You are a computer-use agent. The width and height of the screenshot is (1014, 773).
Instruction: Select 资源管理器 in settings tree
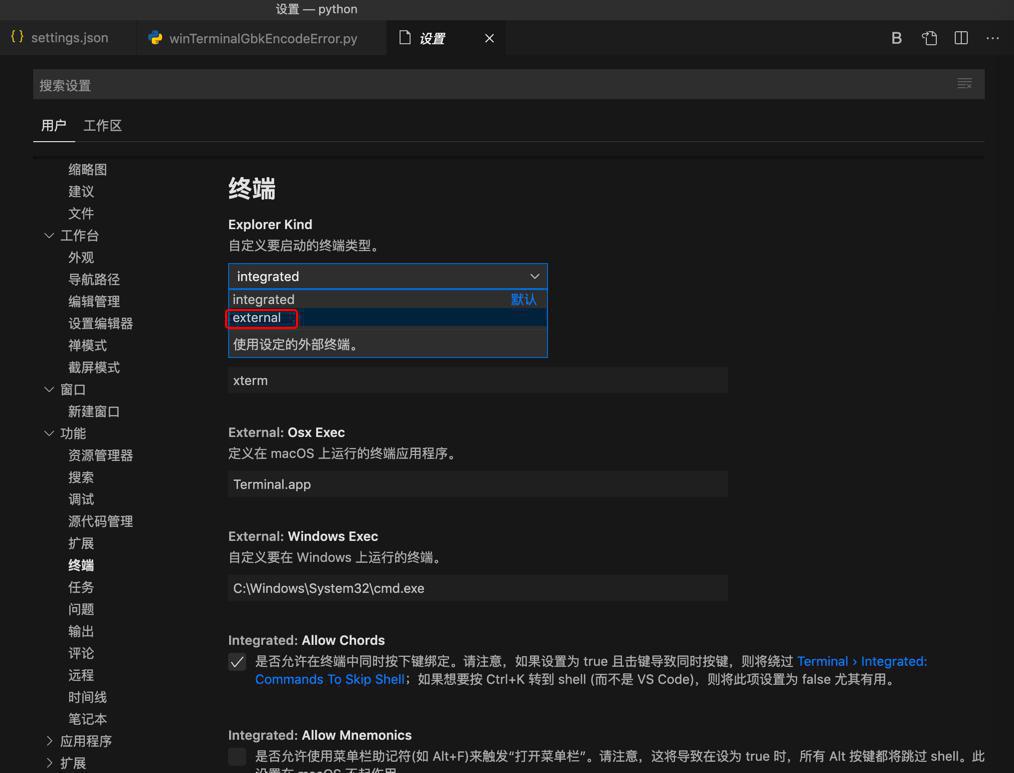pos(100,455)
